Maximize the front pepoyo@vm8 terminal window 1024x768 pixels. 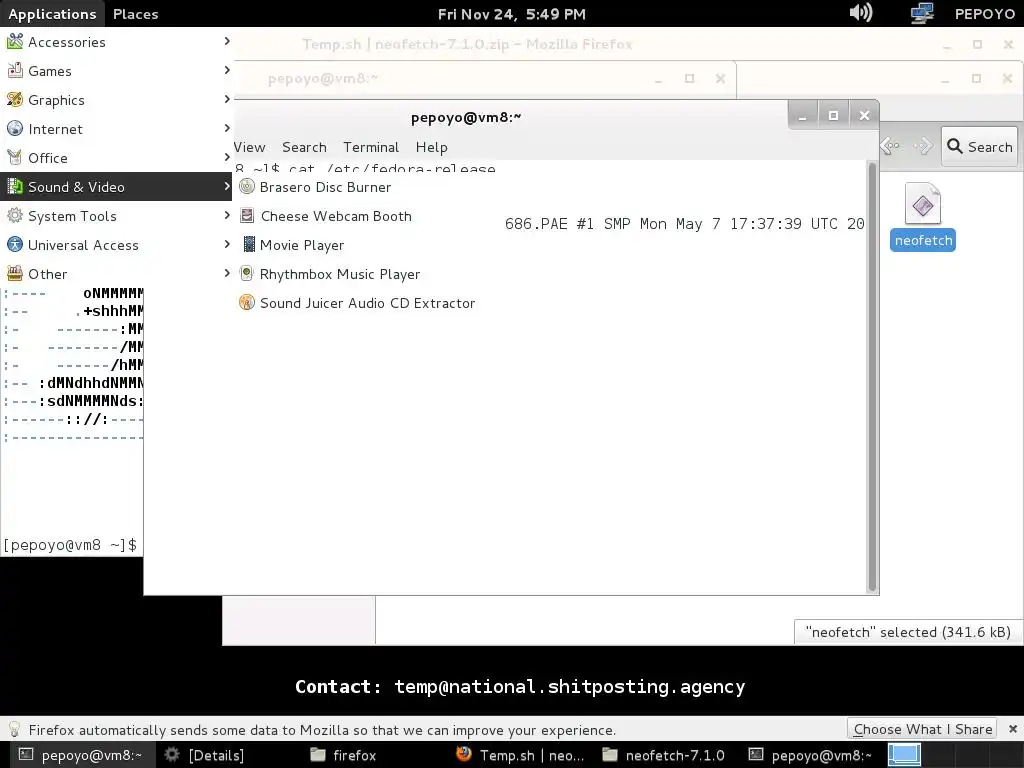(x=833, y=116)
